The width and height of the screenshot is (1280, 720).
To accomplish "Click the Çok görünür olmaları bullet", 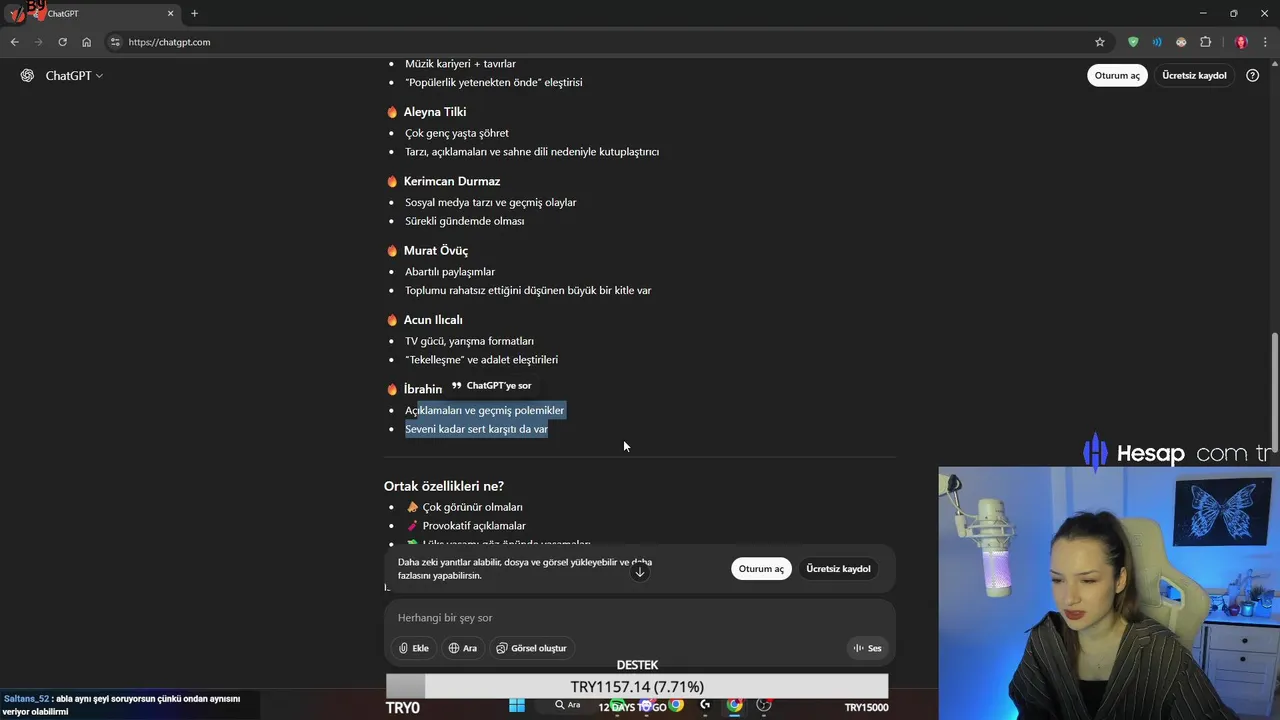I will [472, 507].
